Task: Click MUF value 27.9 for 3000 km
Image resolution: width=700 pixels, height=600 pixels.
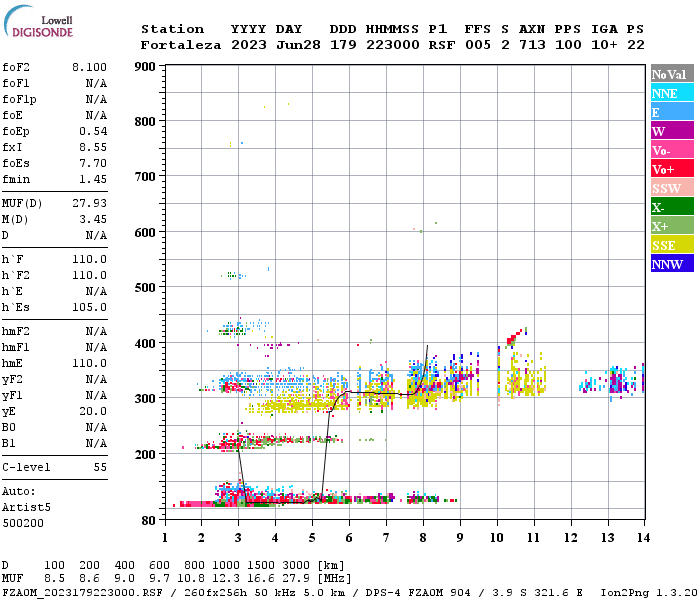Action: (296, 579)
